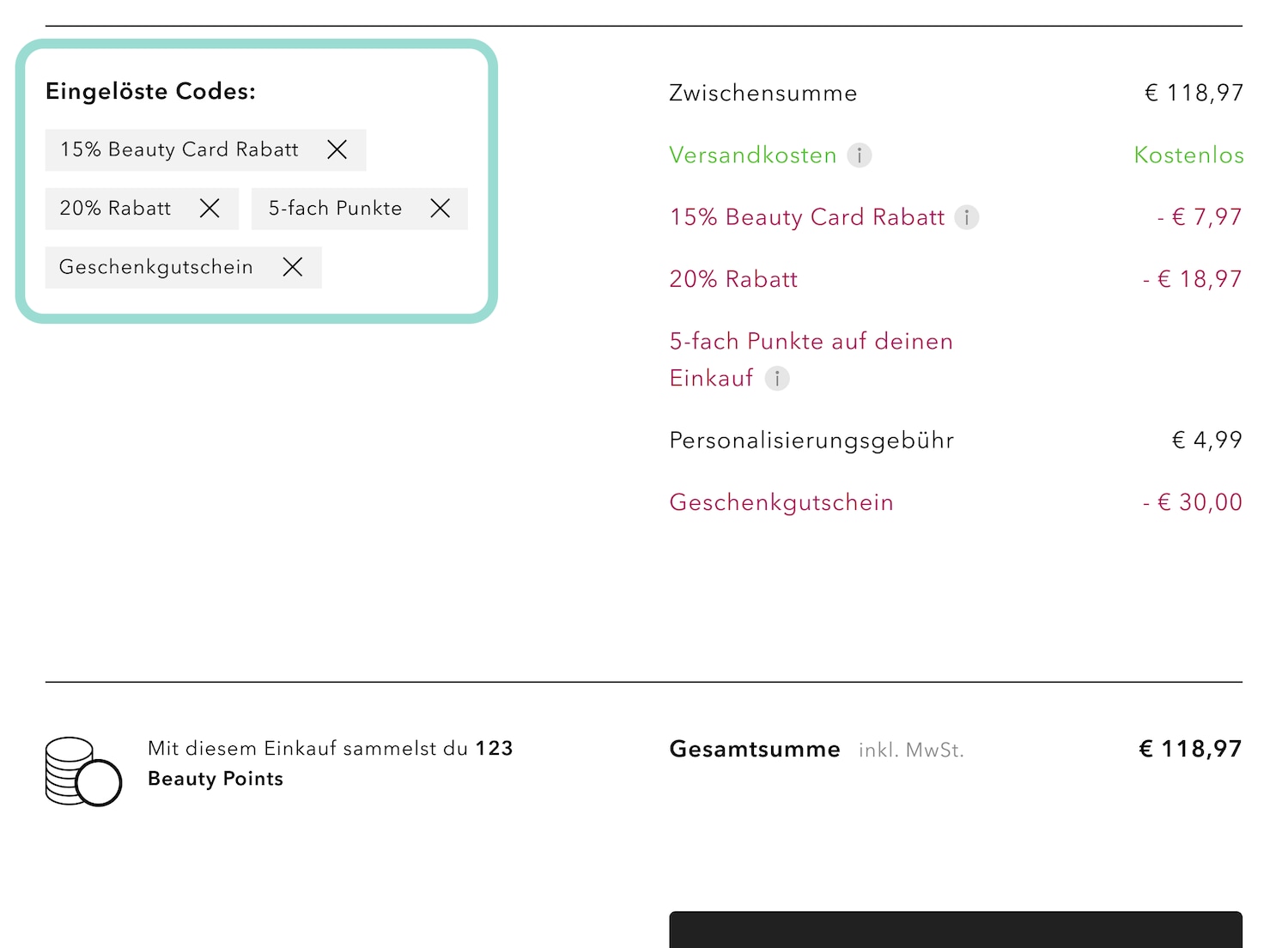This screenshot has height=948, width=1288.
Task: Click the Kostenlos shipping value
Action: [x=1188, y=155]
